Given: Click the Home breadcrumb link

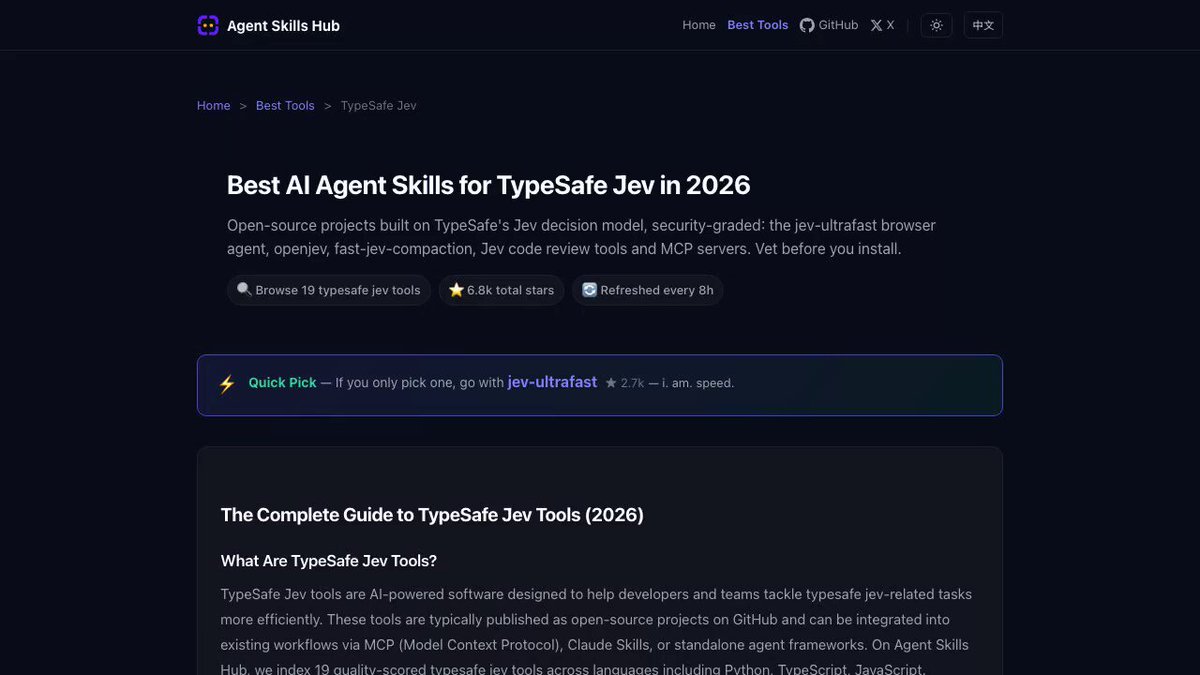Looking at the screenshot, I should [x=214, y=105].
